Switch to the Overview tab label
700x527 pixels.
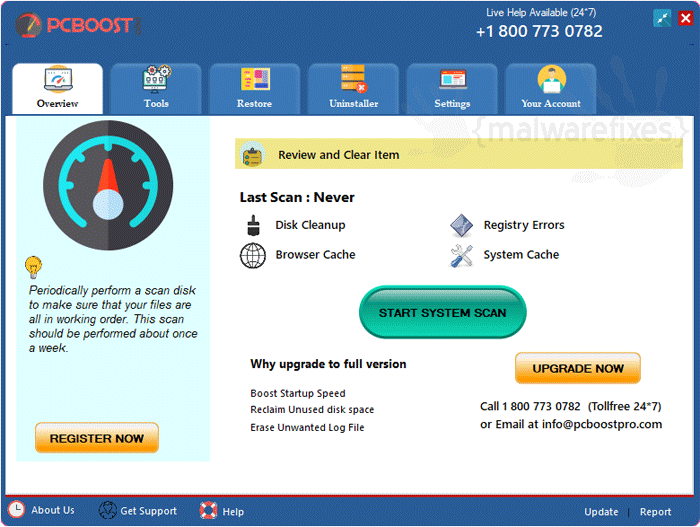click(x=58, y=104)
